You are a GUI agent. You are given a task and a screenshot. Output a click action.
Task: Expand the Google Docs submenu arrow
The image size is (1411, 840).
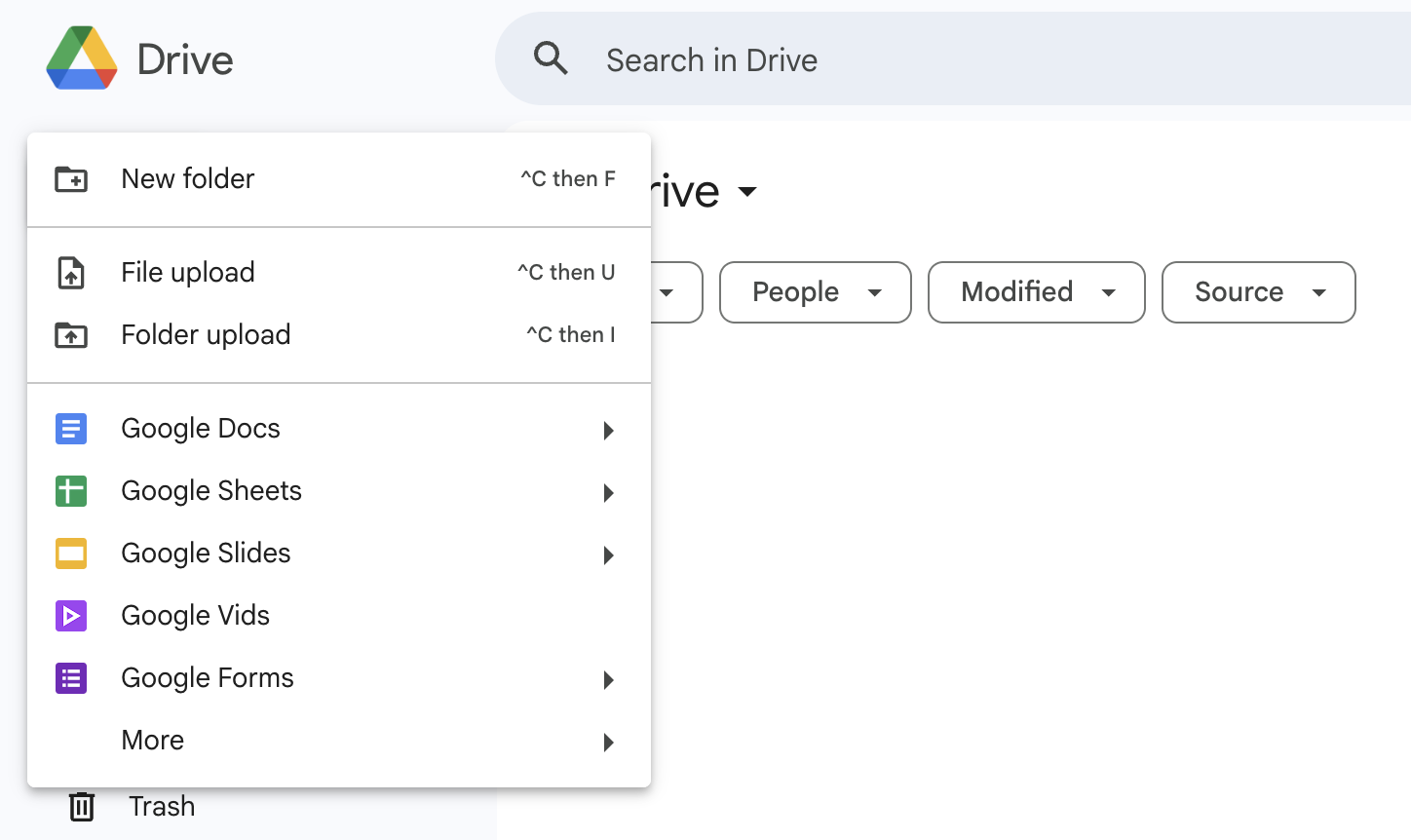[x=608, y=430]
